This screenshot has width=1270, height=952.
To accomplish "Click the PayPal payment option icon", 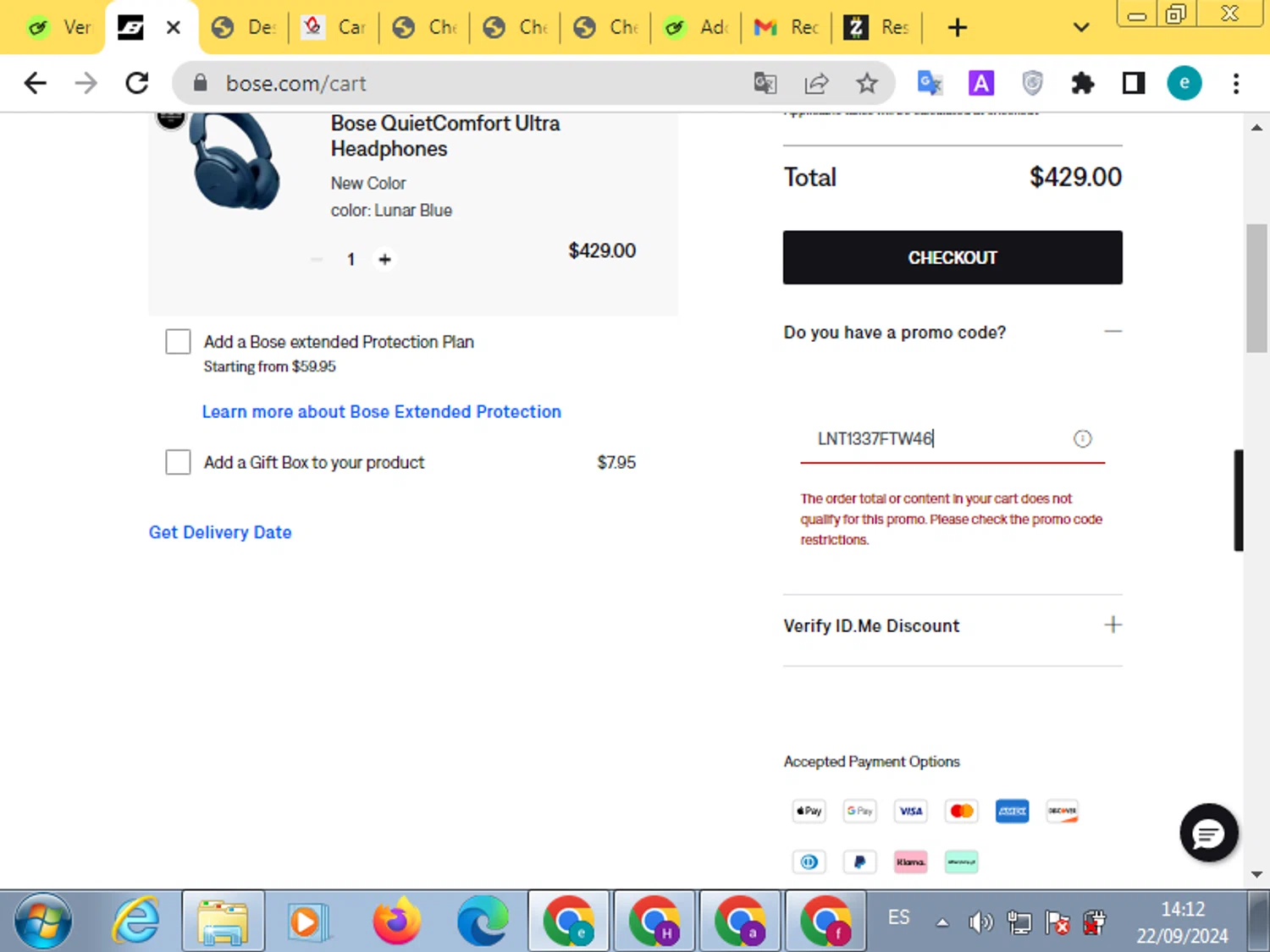I will 859,861.
